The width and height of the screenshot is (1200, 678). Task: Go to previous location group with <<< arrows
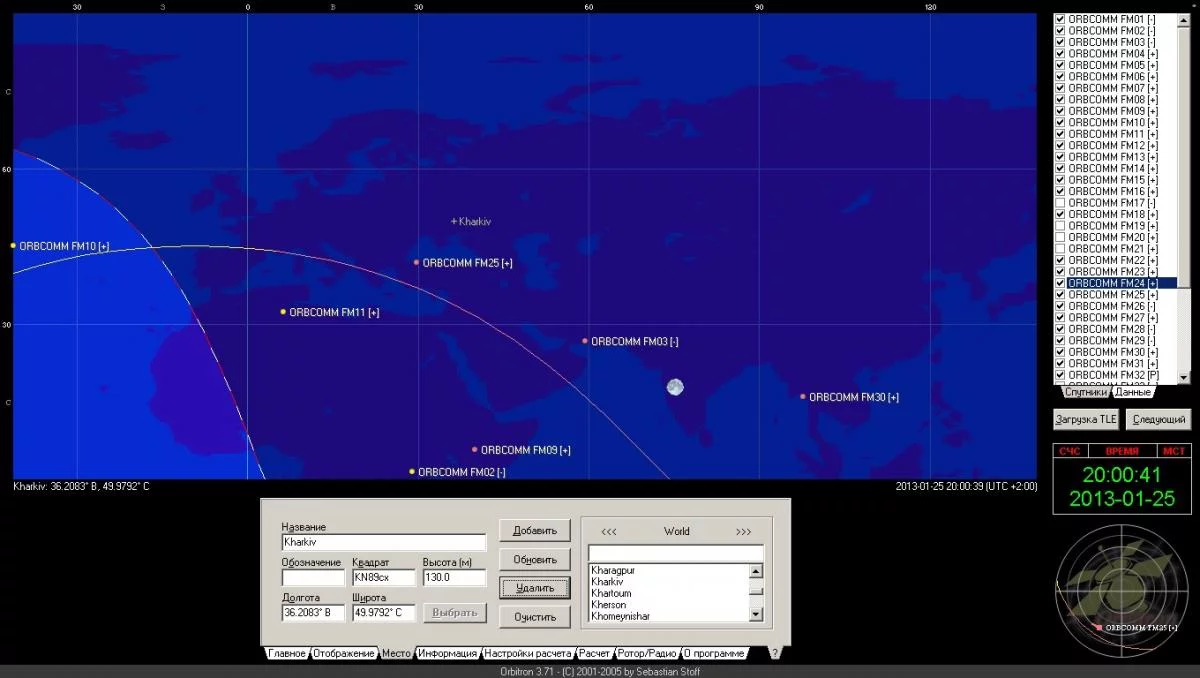[608, 531]
